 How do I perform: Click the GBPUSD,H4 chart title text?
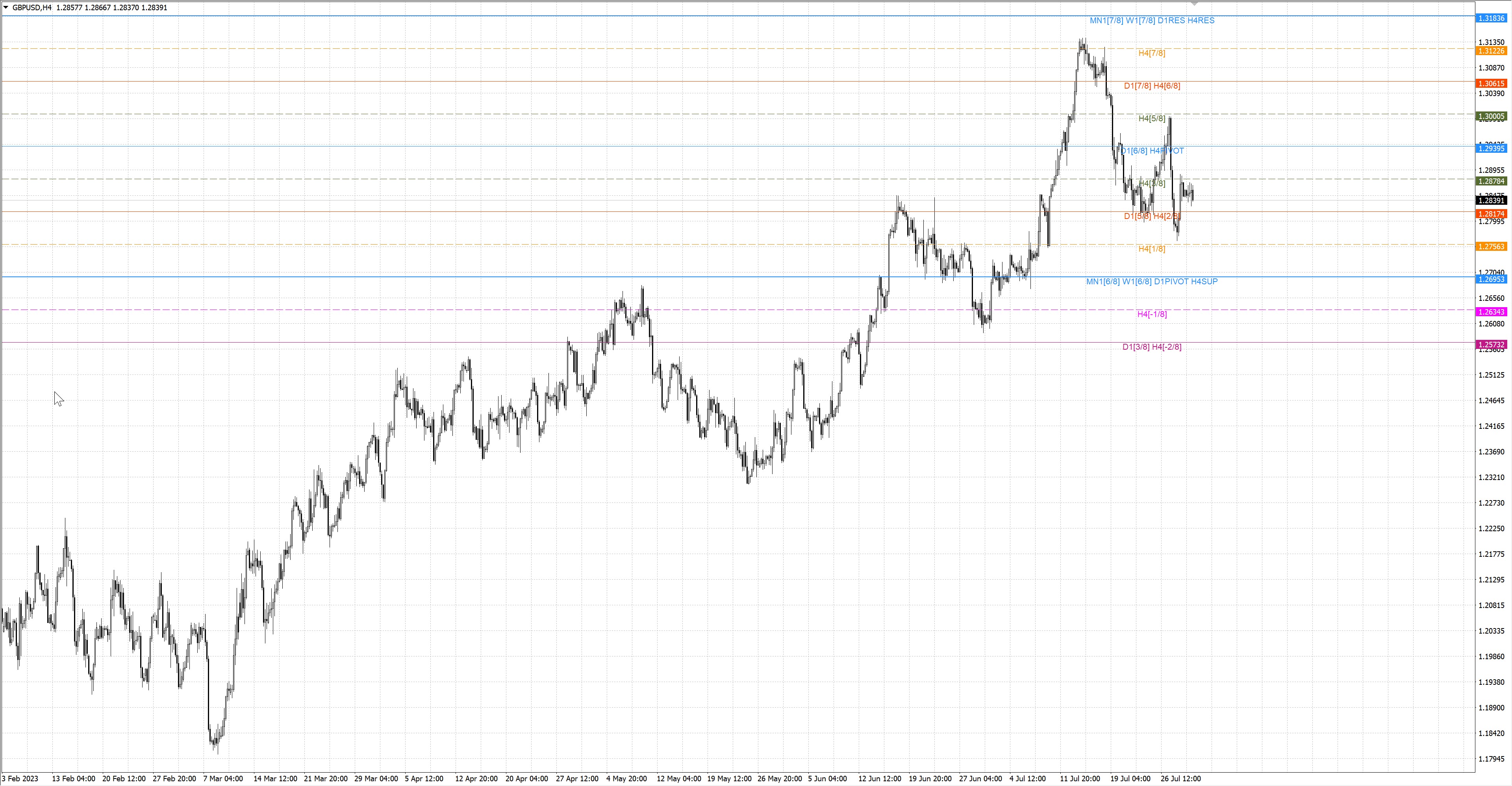(x=31, y=7)
